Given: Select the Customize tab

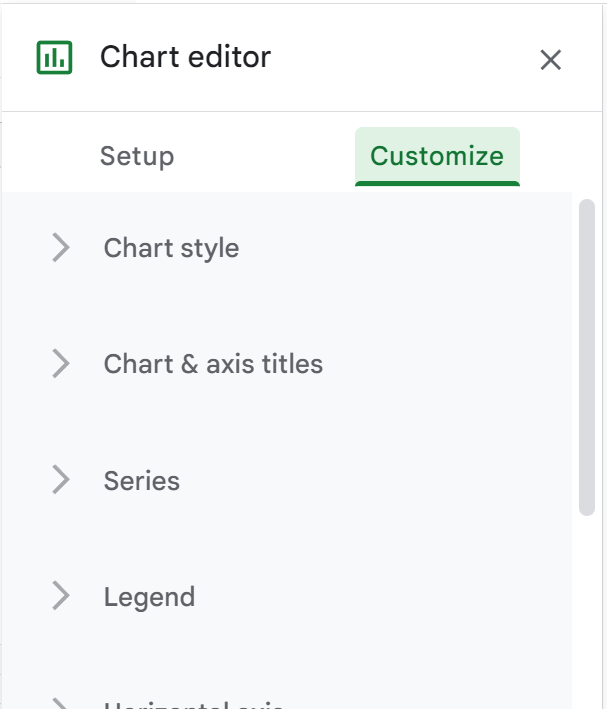Looking at the screenshot, I should click(x=437, y=156).
